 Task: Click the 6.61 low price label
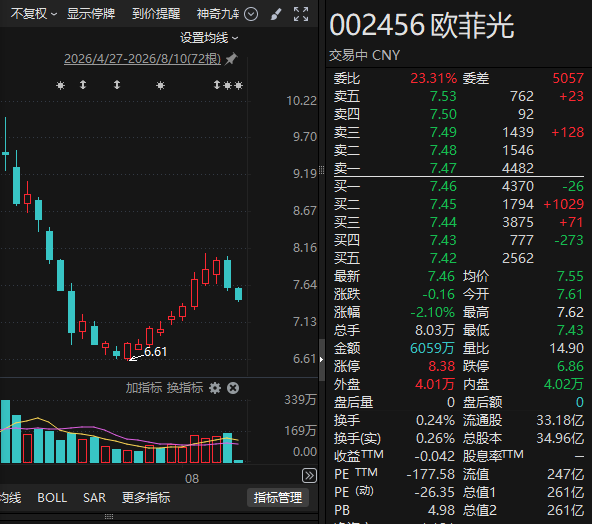[156, 352]
